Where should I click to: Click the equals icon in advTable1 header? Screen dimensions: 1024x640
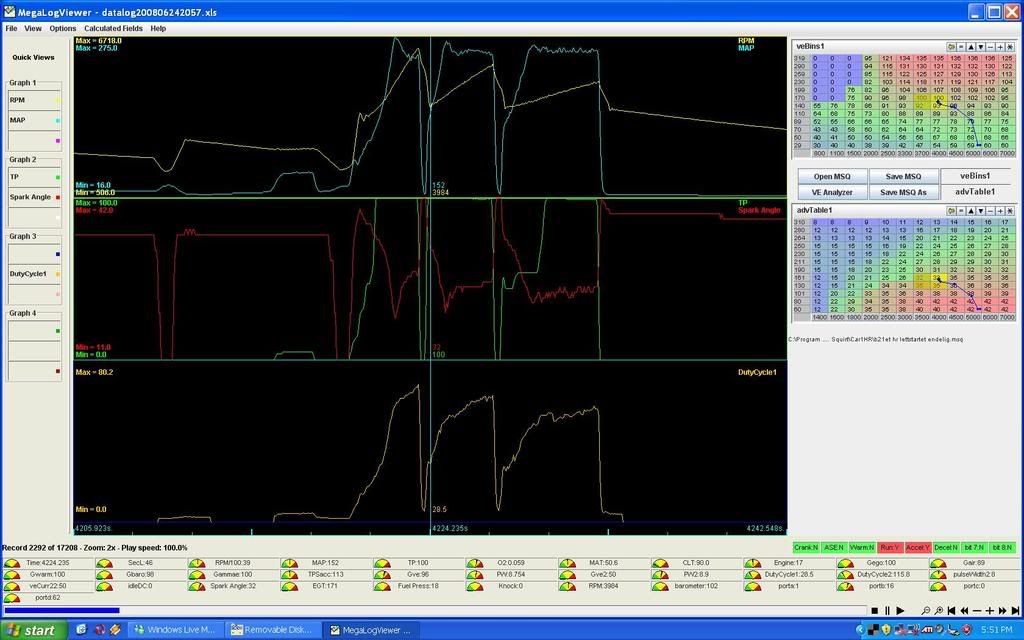pyautogui.click(x=961, y=210)
